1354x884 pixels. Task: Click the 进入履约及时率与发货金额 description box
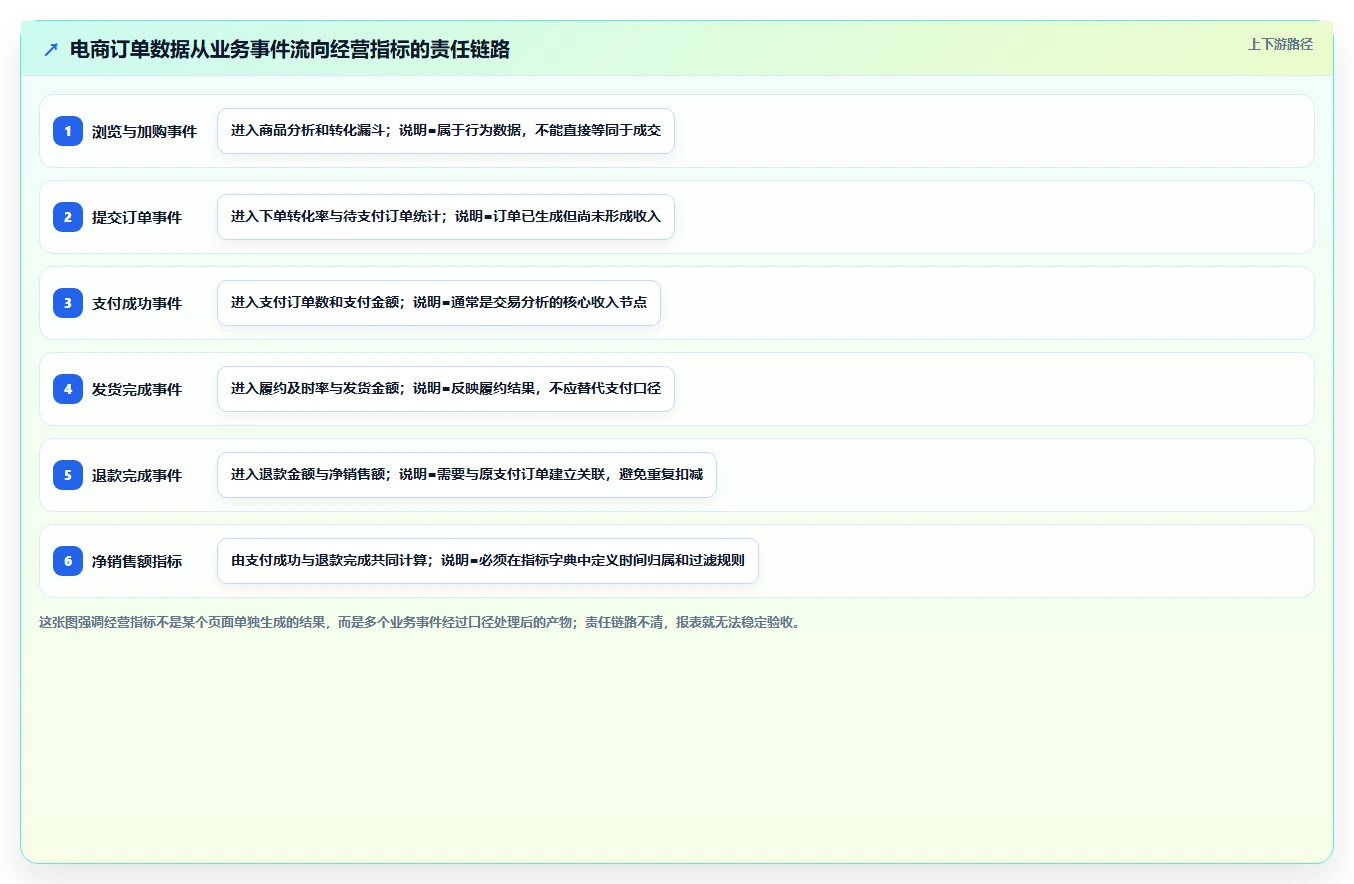pyautogui.click(x=446, y=389)
